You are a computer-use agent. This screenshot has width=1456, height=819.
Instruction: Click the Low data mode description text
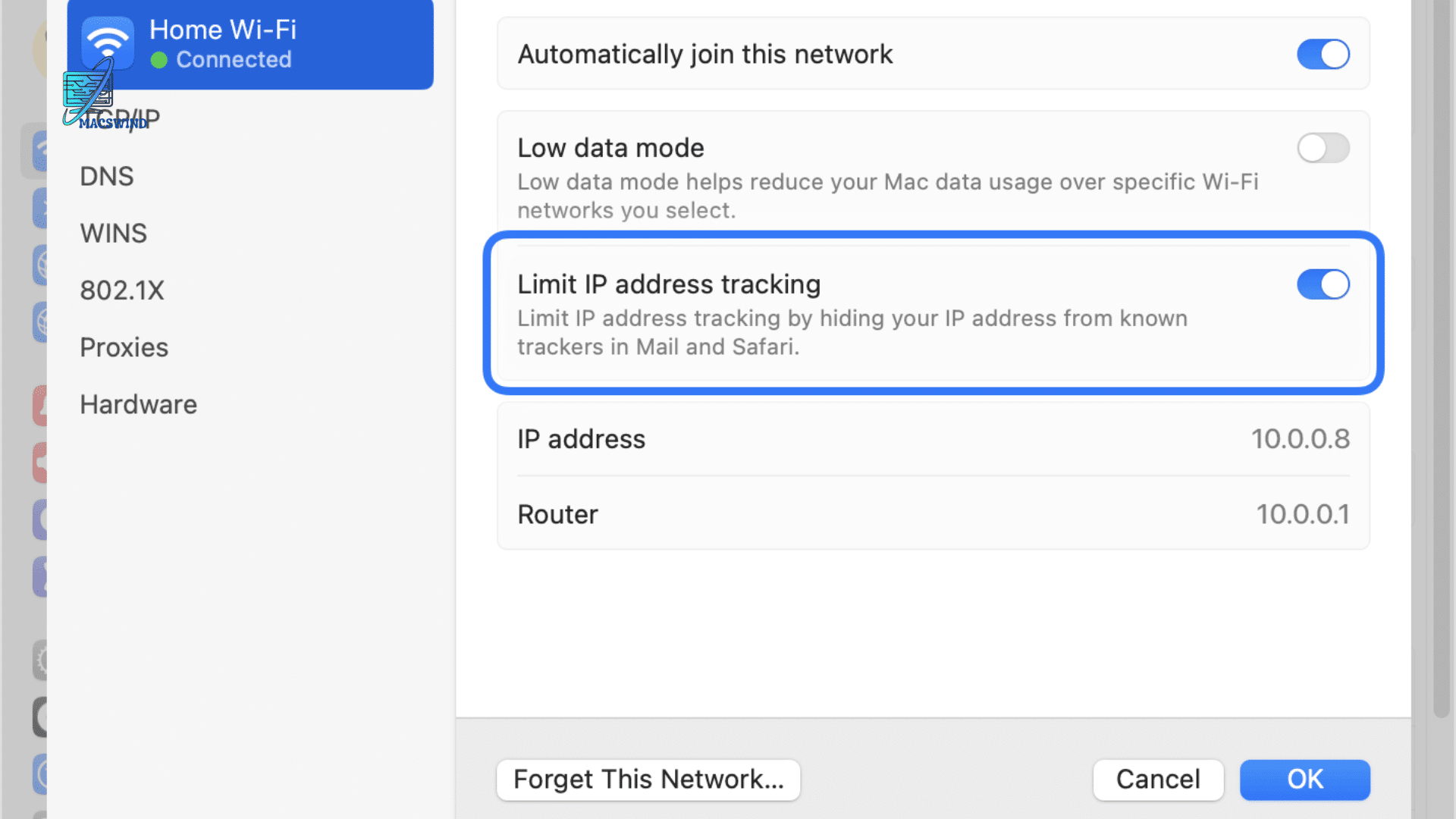click(x=888, y=196)
